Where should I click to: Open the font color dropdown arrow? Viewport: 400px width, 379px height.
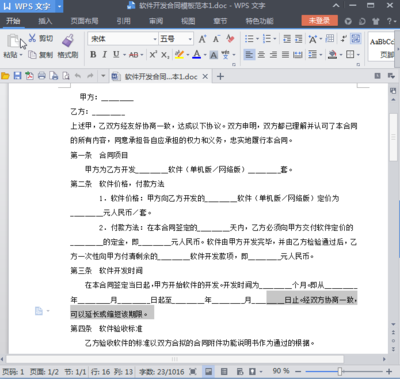(x=205, y=55)
